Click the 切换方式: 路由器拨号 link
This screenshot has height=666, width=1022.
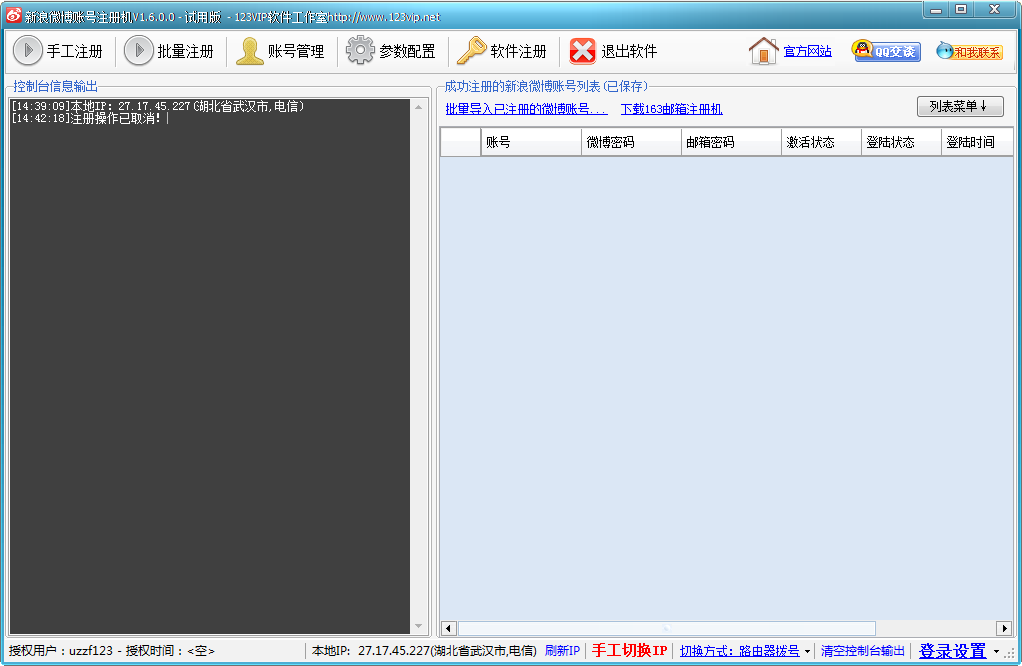point(740,650)
